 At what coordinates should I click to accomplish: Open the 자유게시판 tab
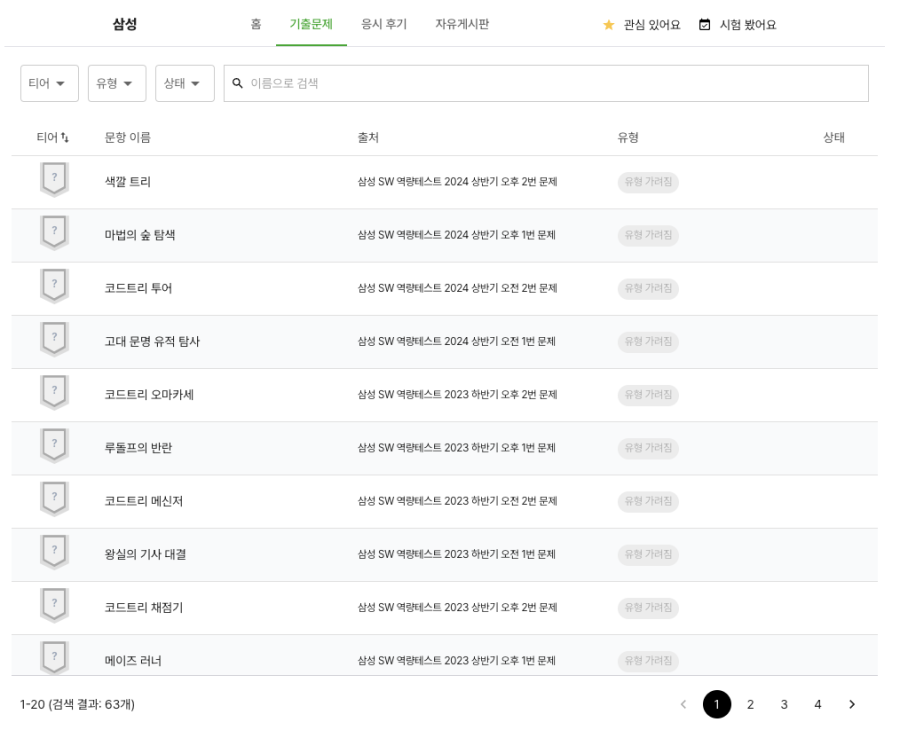462,24
